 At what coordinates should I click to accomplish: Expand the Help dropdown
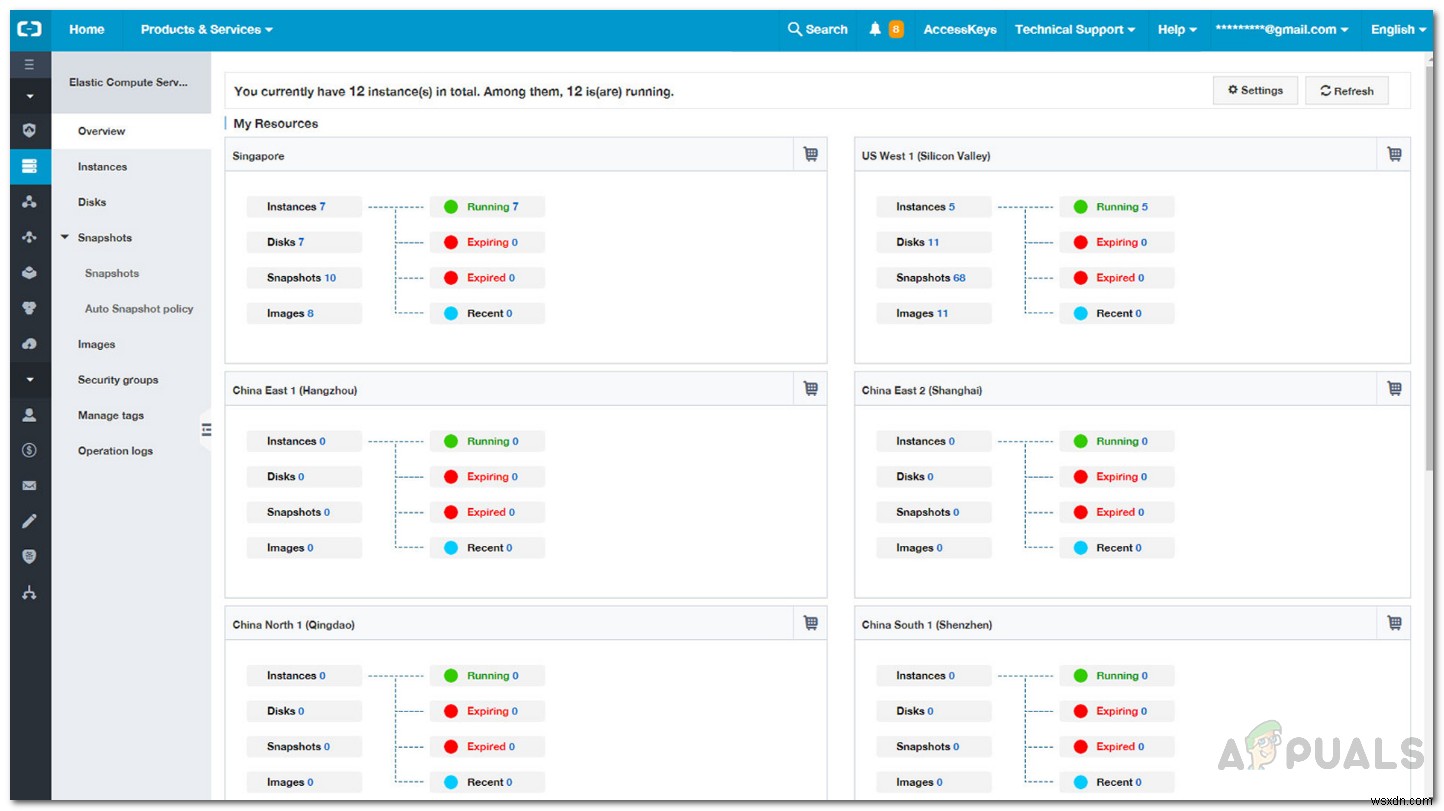1176,29
